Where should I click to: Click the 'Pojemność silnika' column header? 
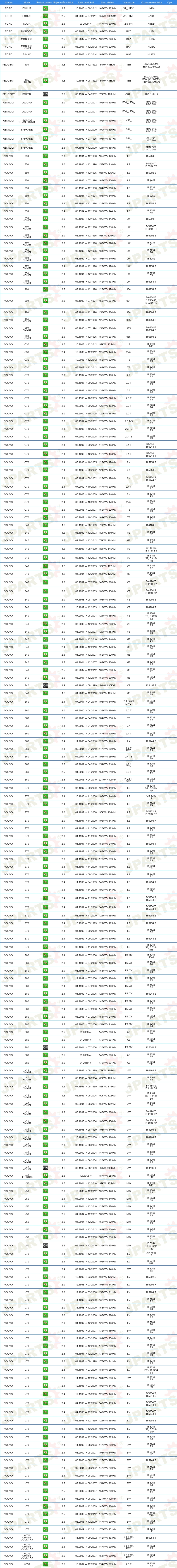point(63,2)
